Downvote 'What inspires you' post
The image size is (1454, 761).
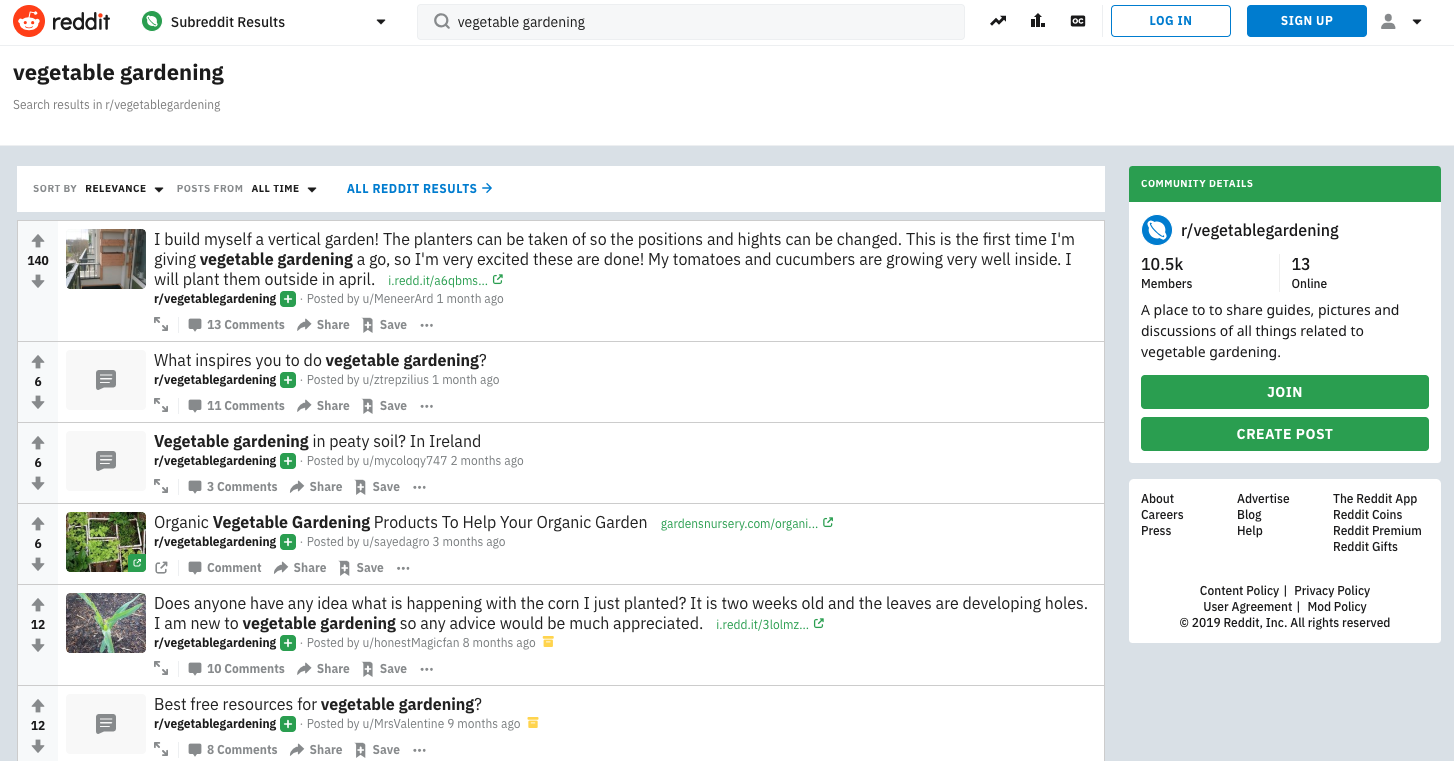[38, 402]
